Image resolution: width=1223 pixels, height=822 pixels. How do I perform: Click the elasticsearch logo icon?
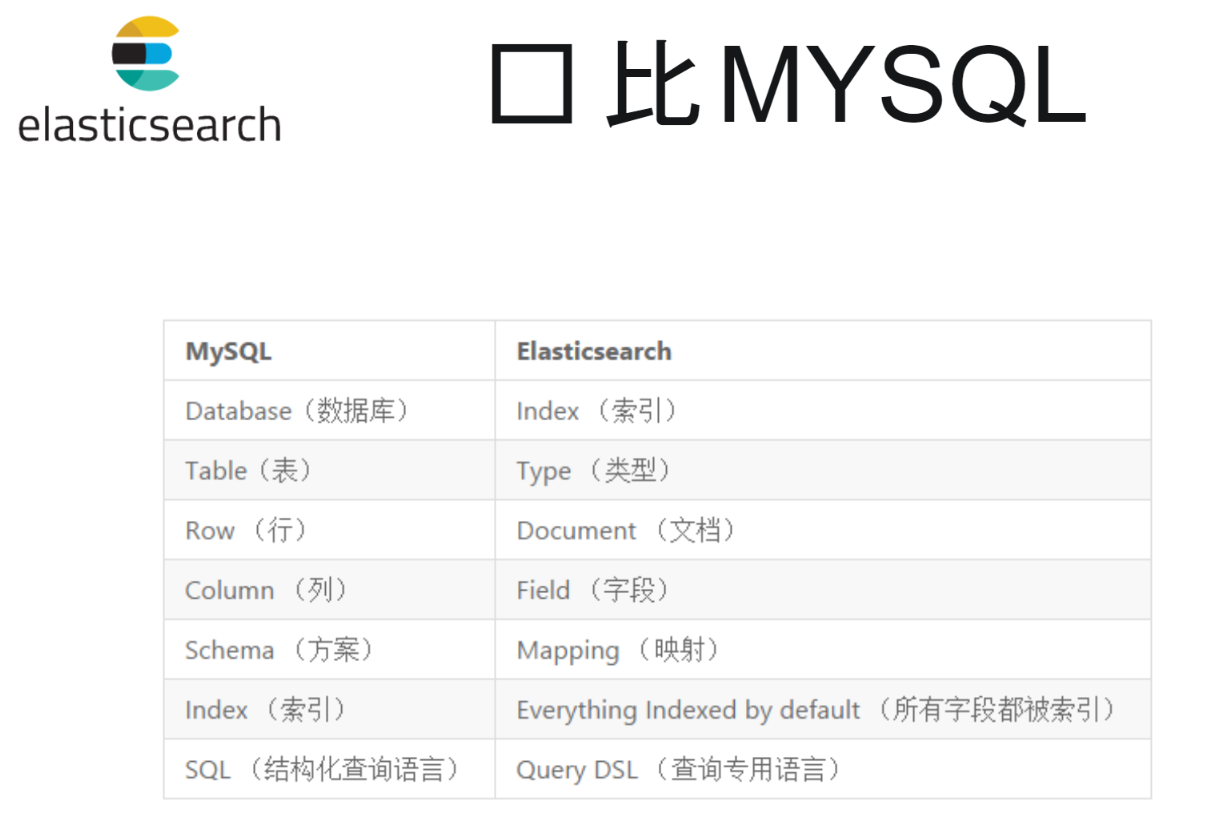147,54
